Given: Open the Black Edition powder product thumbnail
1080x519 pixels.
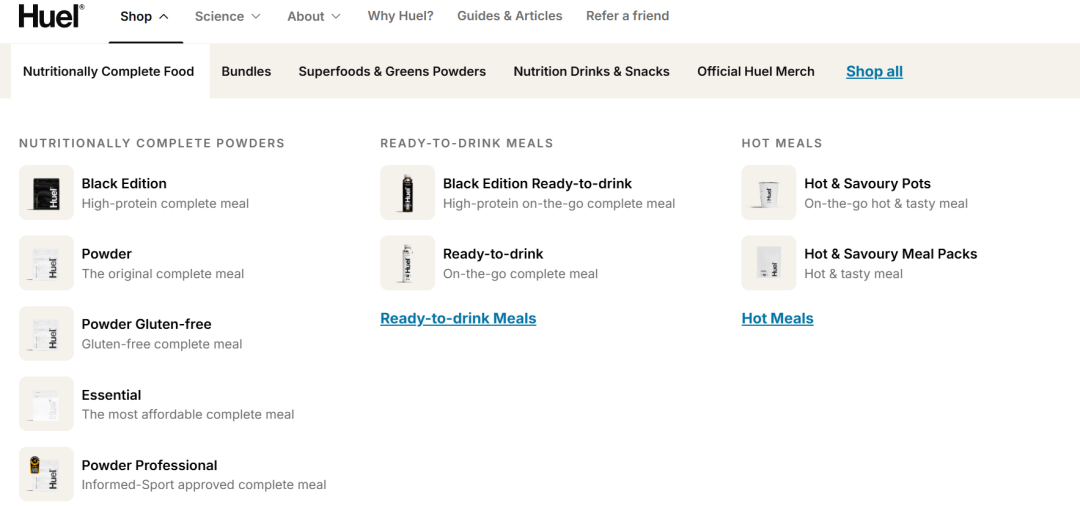Looking at the screenshot, I should [46, 193].
